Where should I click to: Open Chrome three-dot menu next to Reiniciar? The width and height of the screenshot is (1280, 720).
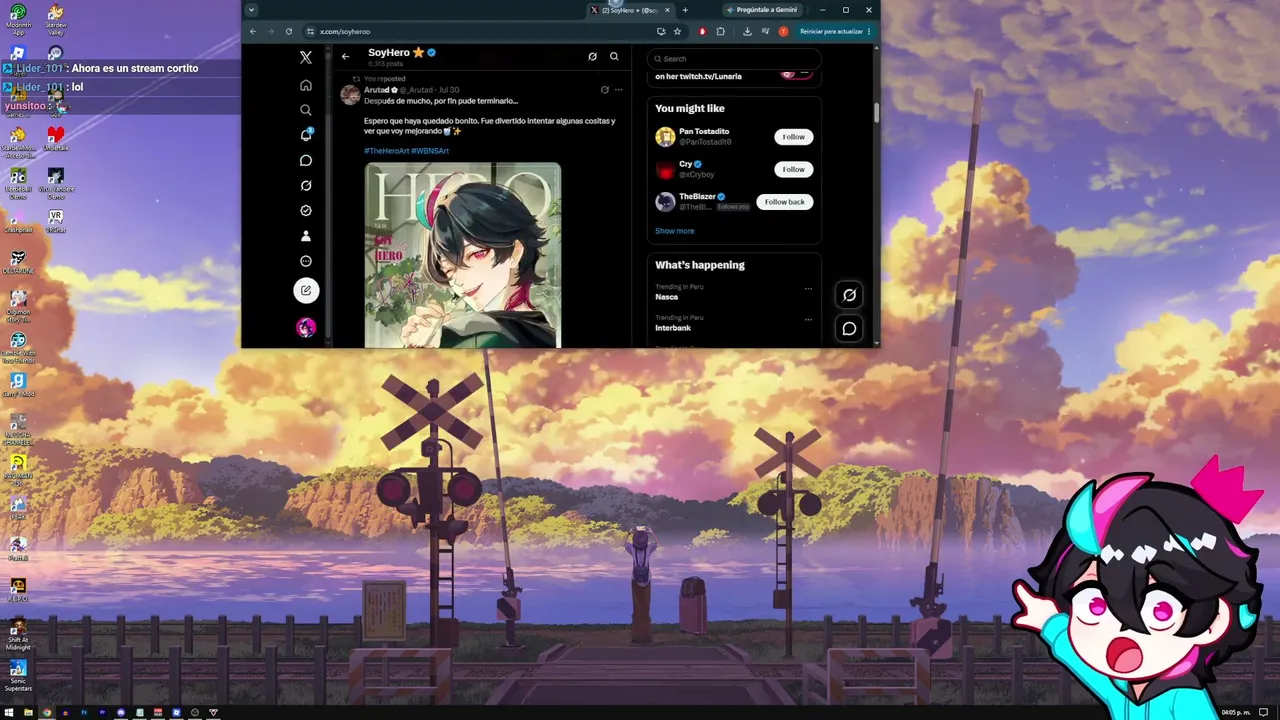pyautogui.click(x=869, y=31)
